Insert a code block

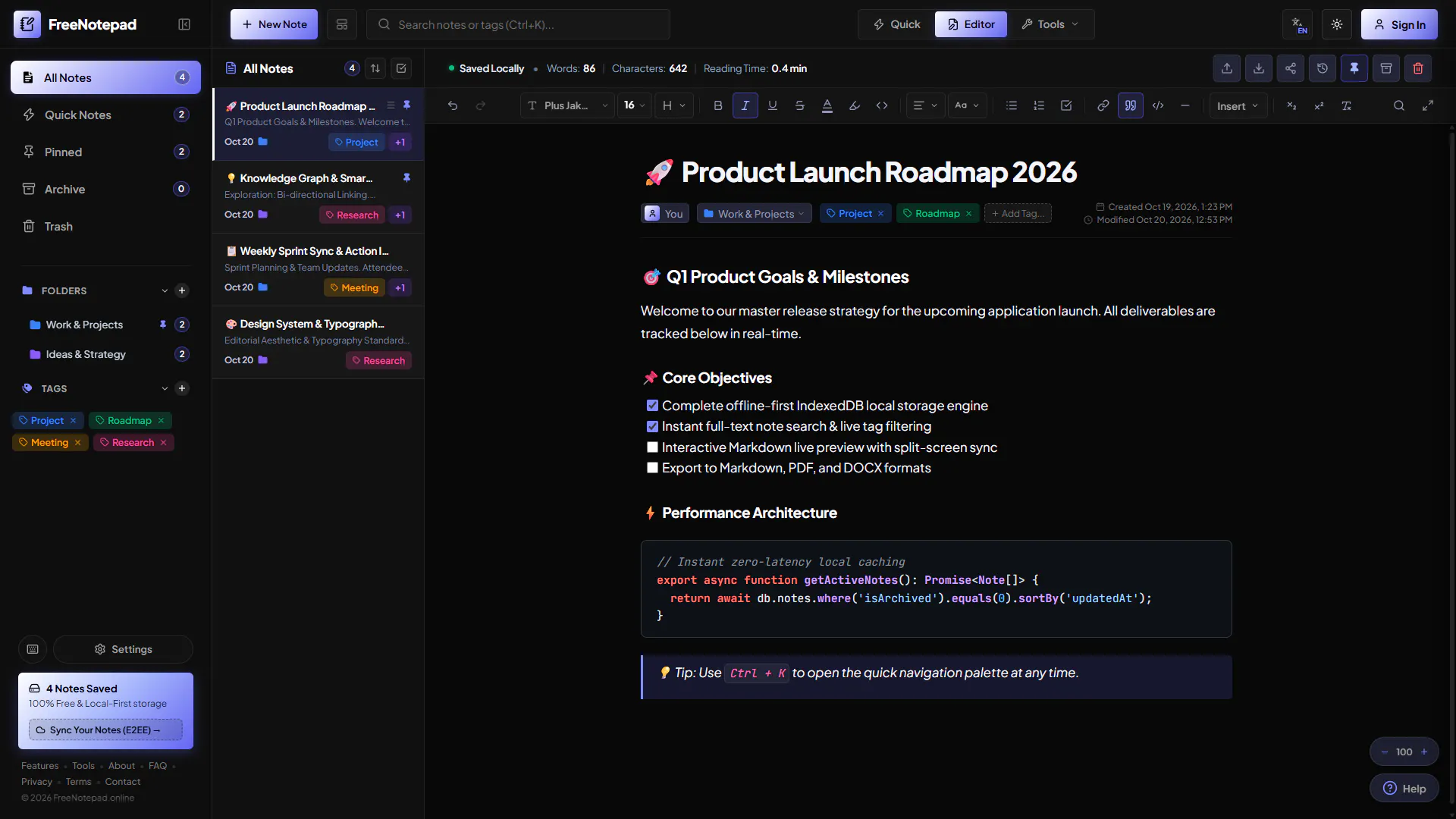[x=1157, y=105]
